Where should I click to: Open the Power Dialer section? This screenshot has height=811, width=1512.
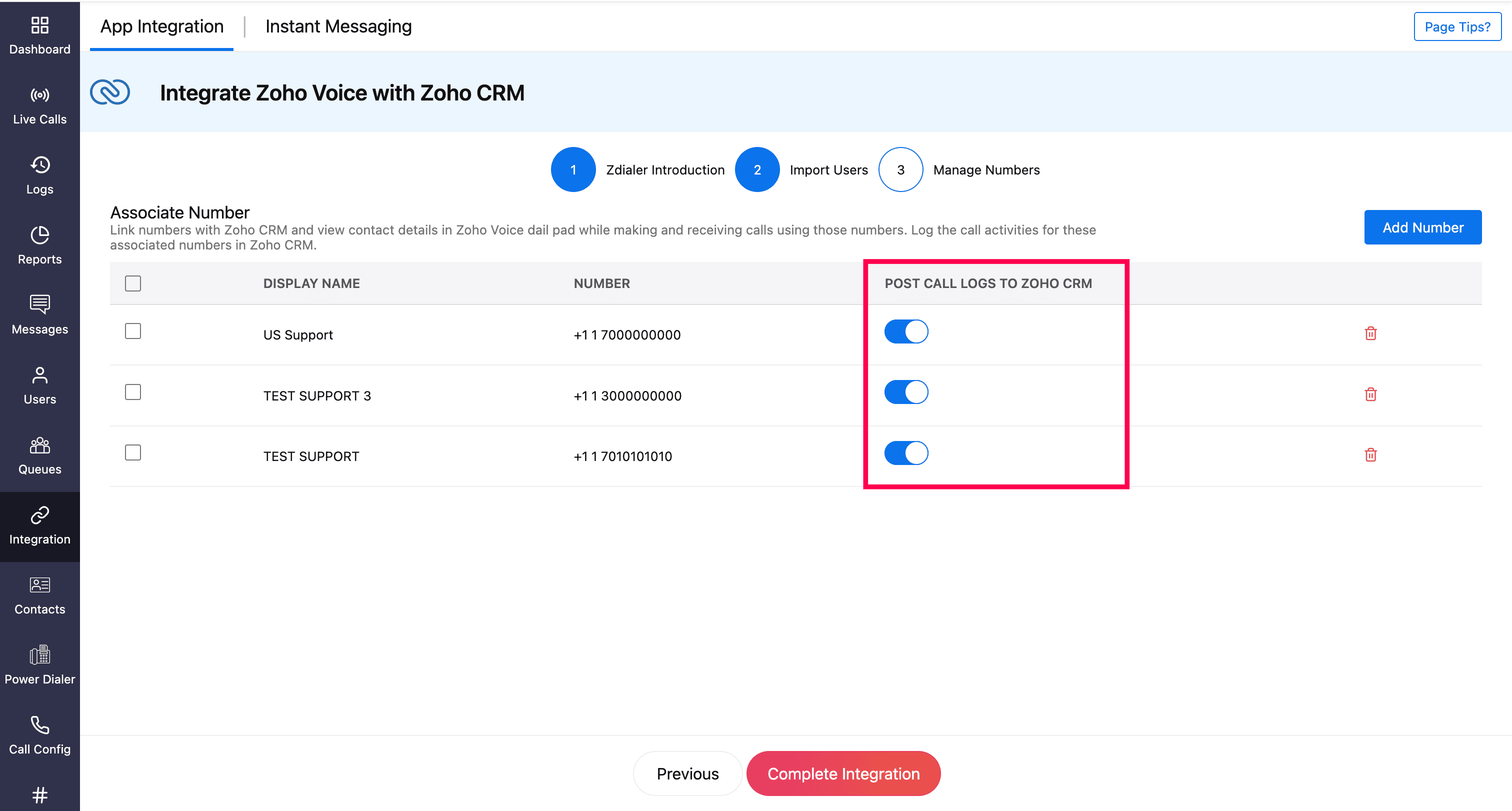click(x=39, y=665)
